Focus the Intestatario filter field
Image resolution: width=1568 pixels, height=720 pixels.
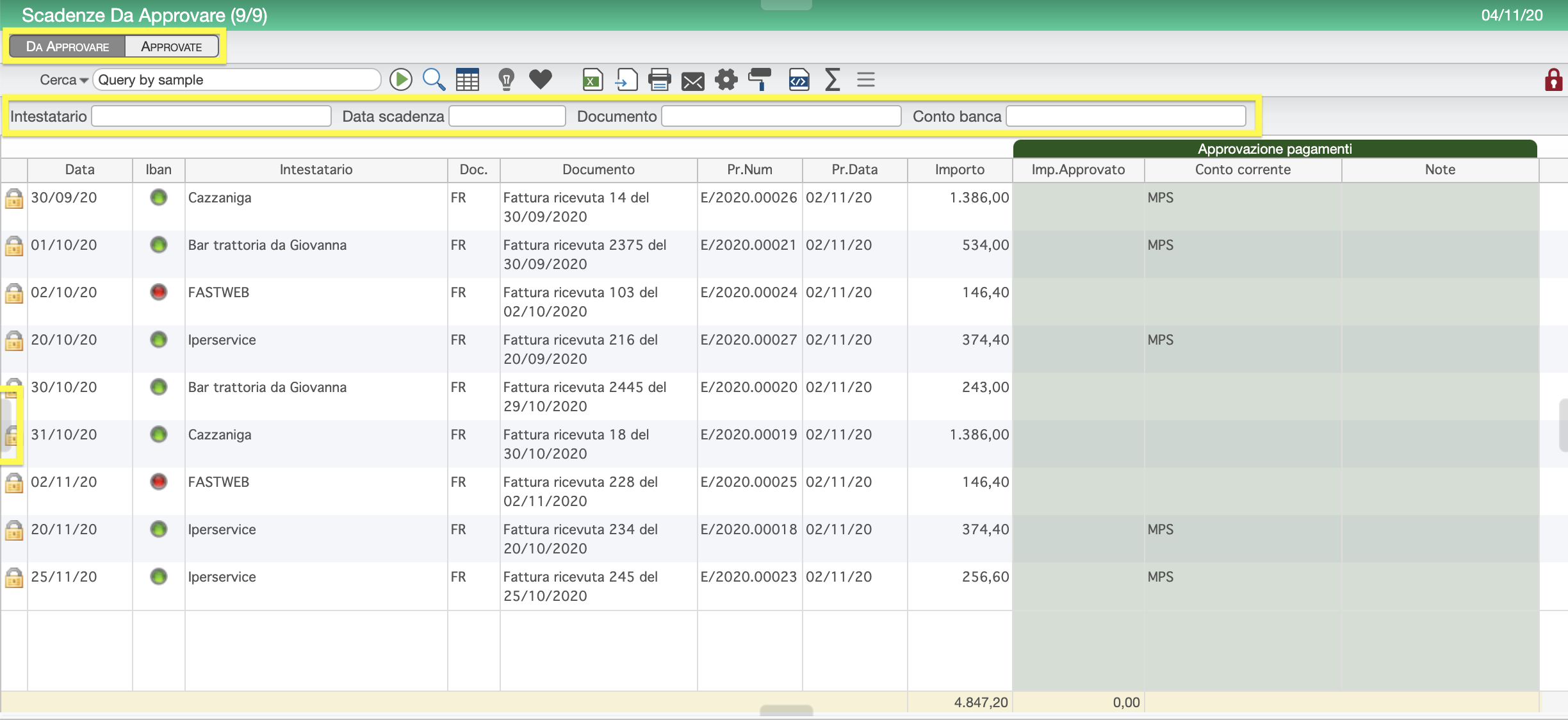click(211, 117)
